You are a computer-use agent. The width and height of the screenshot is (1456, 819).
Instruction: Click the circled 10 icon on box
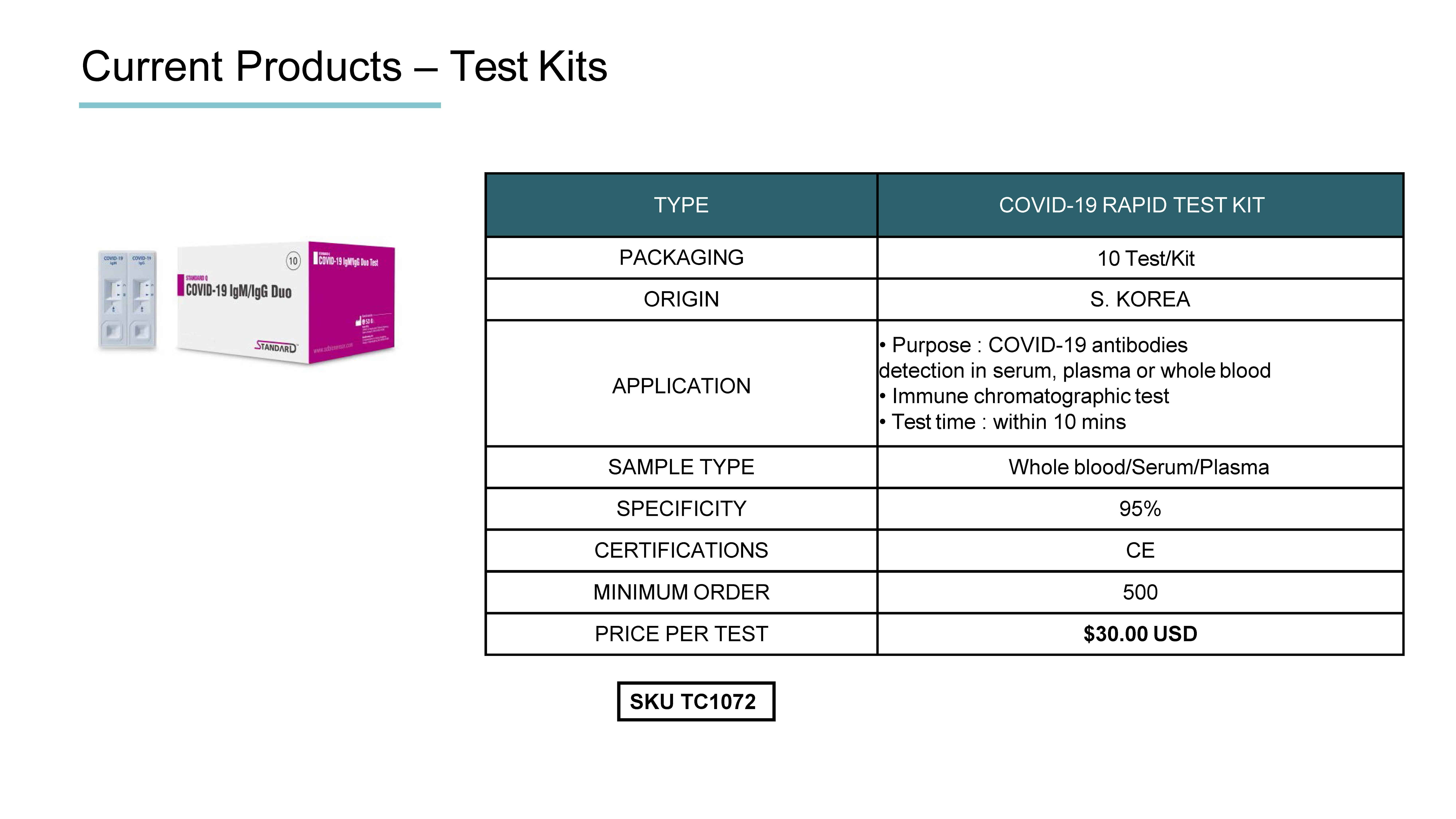pyautogui.click(x=293, y=261)
